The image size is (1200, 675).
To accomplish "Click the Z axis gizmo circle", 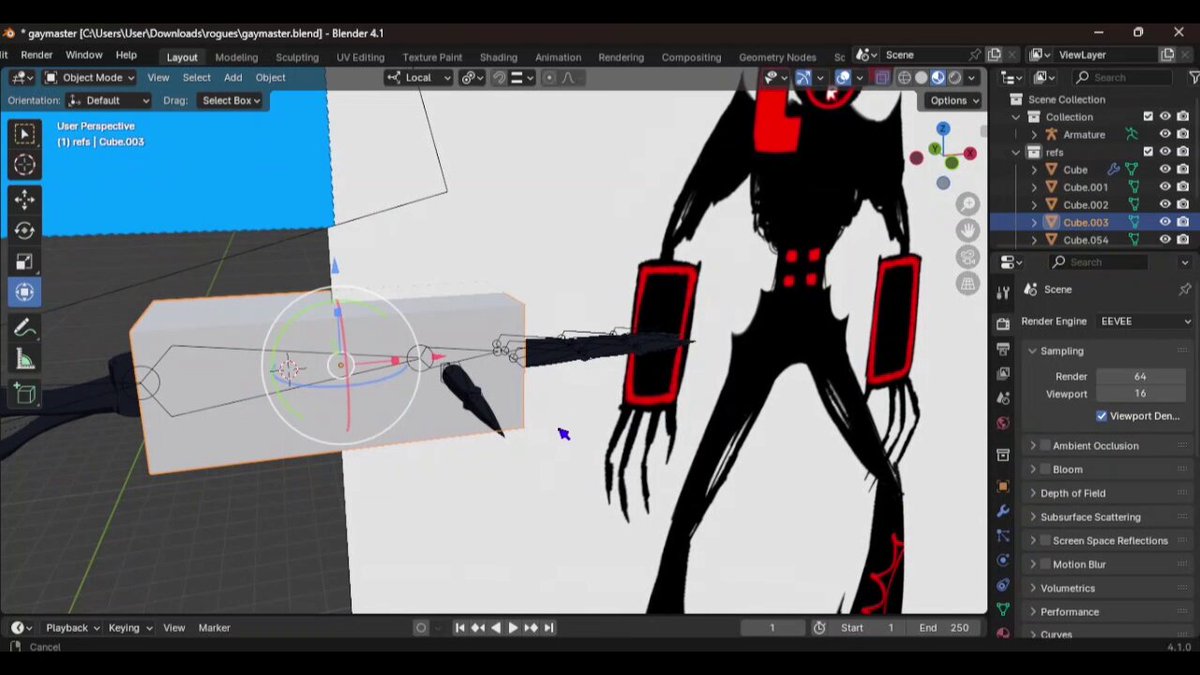I will [x=943, y=129].
